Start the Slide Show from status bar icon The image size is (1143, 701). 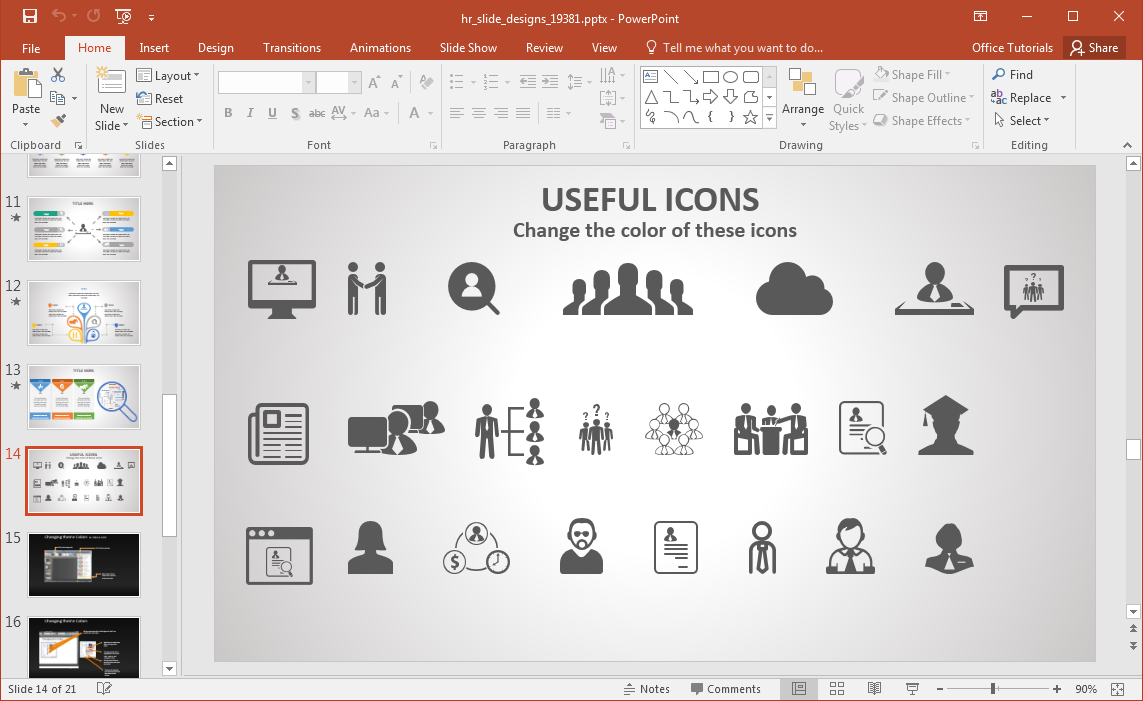click(x=912, y=689)
